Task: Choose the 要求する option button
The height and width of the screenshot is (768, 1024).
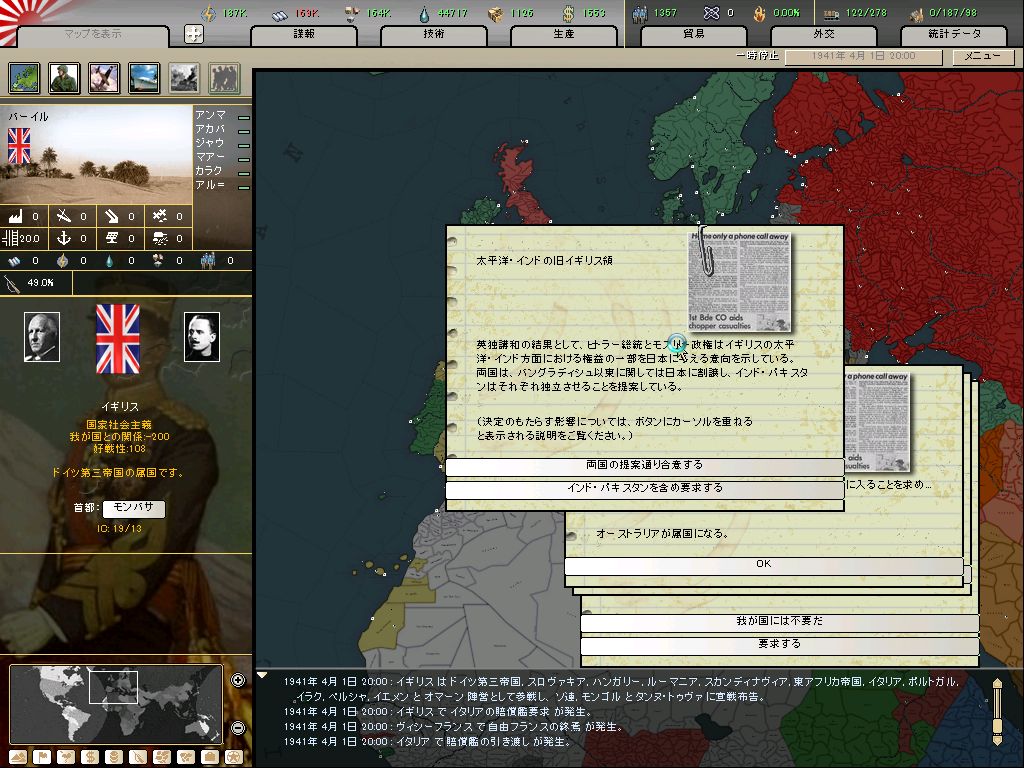Action: (x=780, y=645)
